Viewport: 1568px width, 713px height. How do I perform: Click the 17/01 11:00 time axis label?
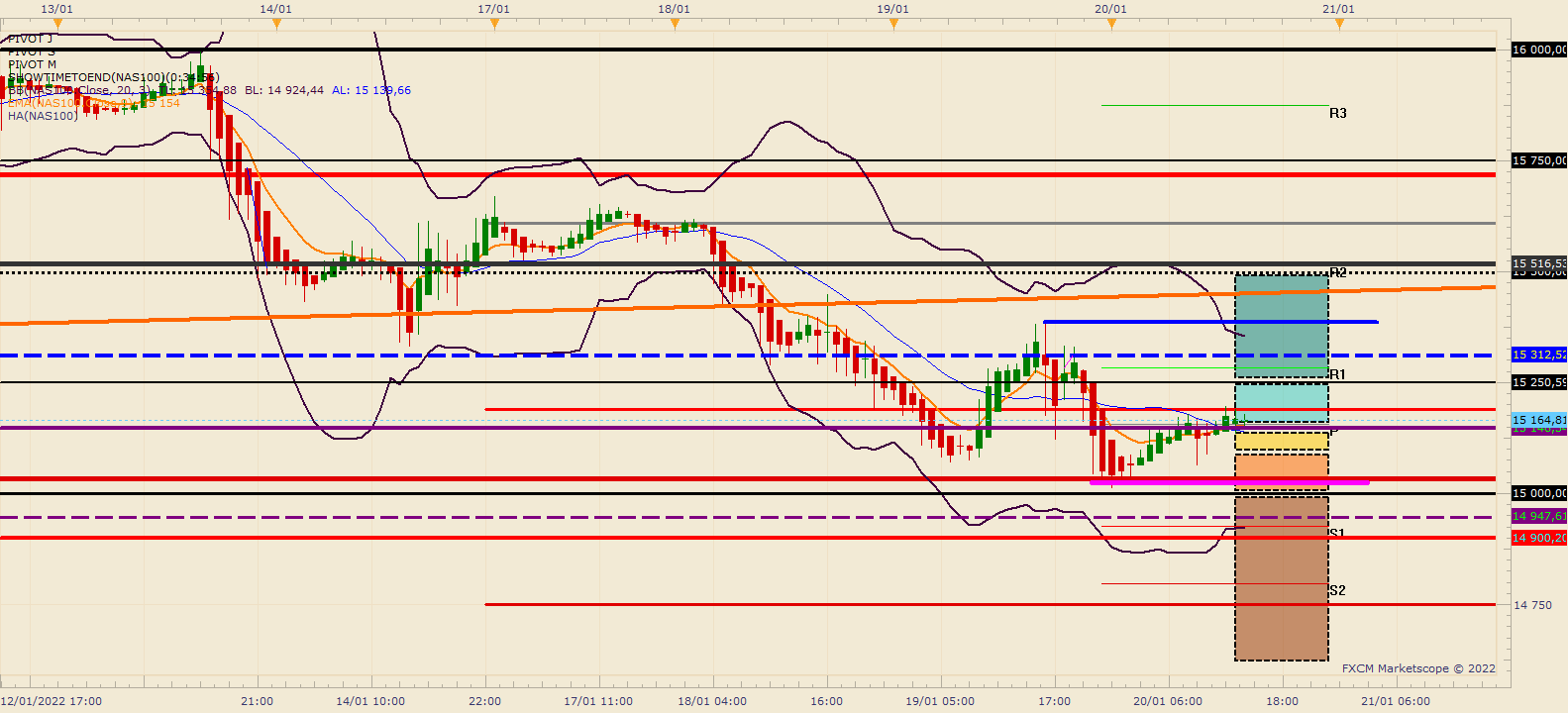[598, 701]
